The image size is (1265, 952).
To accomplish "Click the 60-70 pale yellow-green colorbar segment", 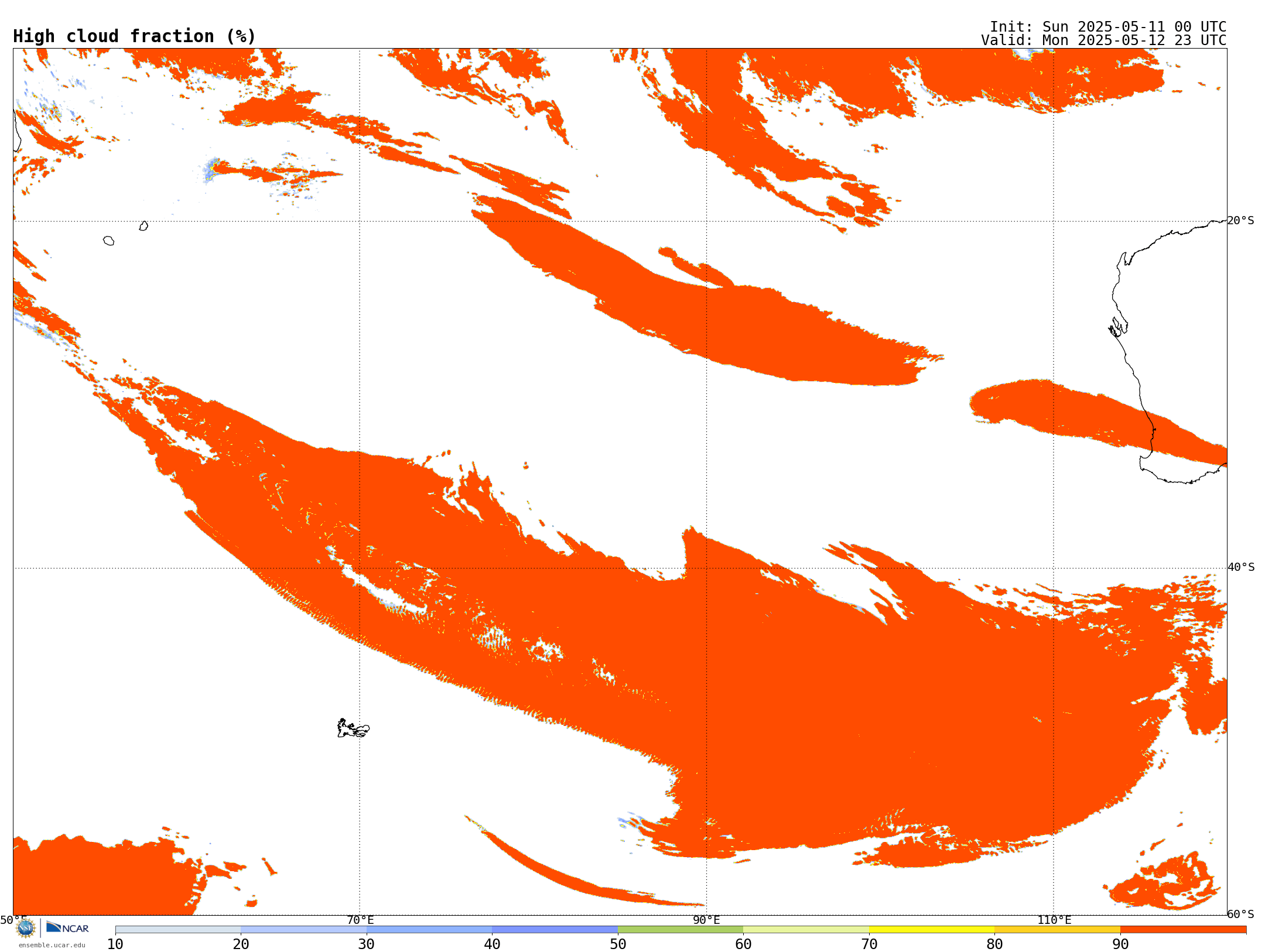I will tap(806, 929).
